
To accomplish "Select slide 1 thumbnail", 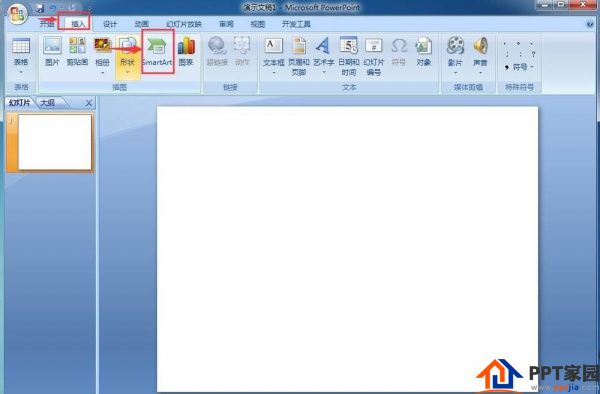I will [55, 142].
